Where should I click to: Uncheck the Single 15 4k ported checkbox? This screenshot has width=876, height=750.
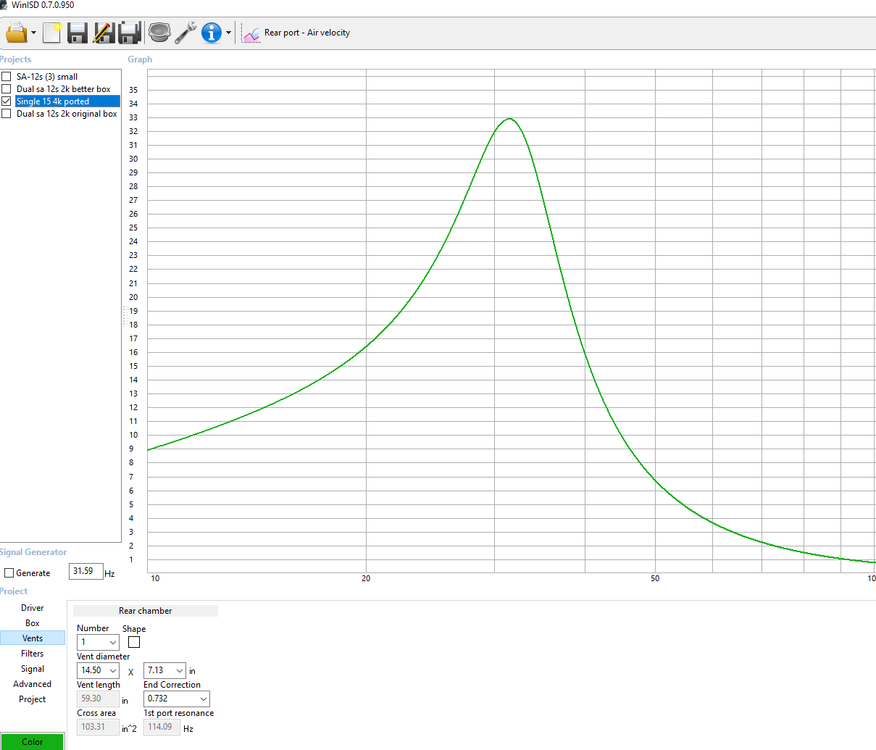point(6,101)
